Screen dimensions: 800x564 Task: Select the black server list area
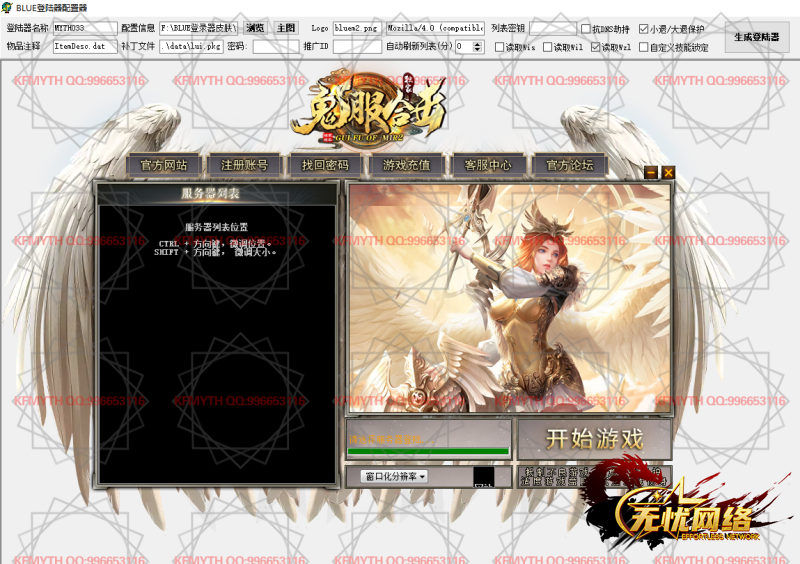217,345
